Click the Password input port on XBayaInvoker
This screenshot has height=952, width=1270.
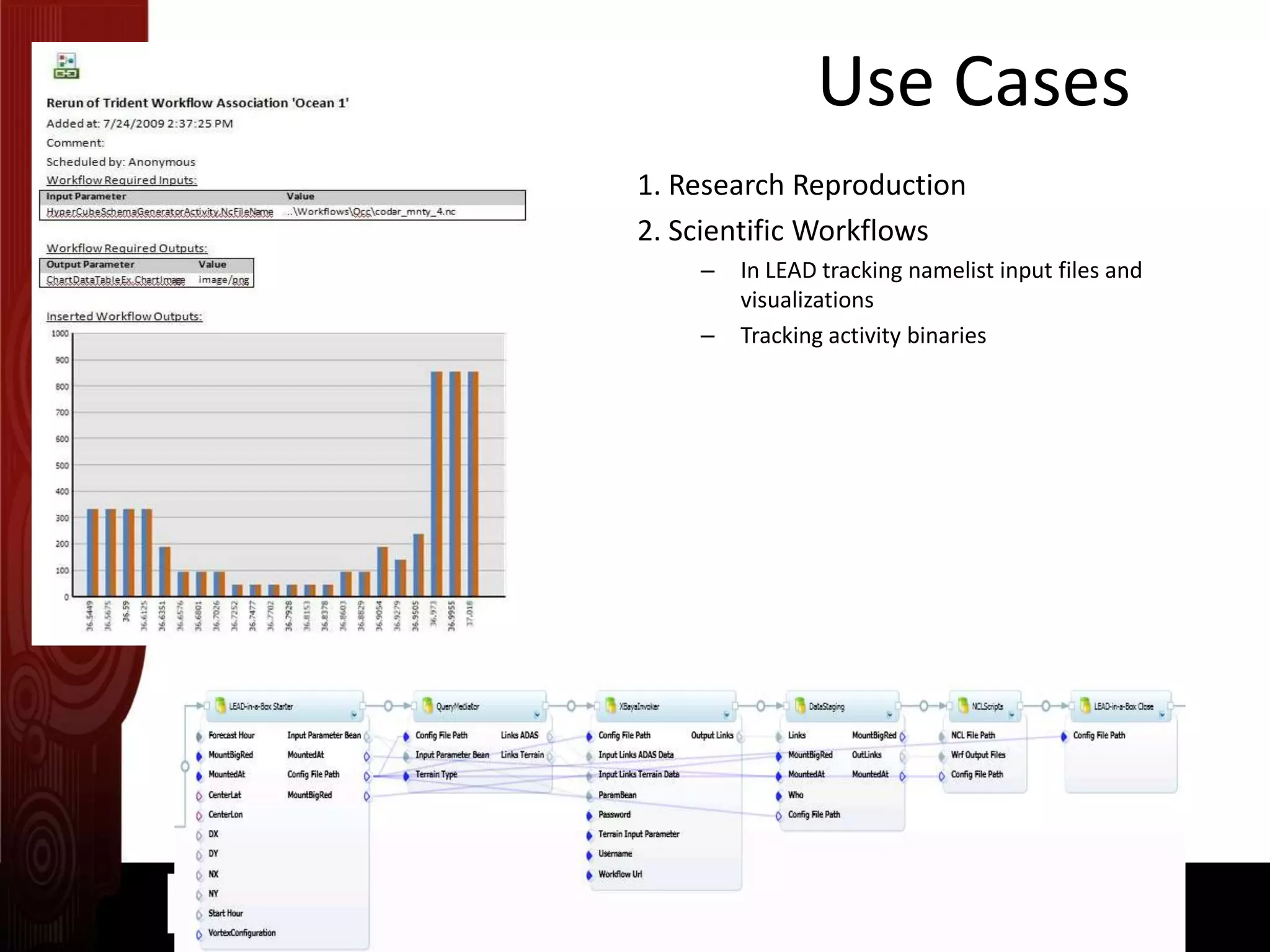589,816
